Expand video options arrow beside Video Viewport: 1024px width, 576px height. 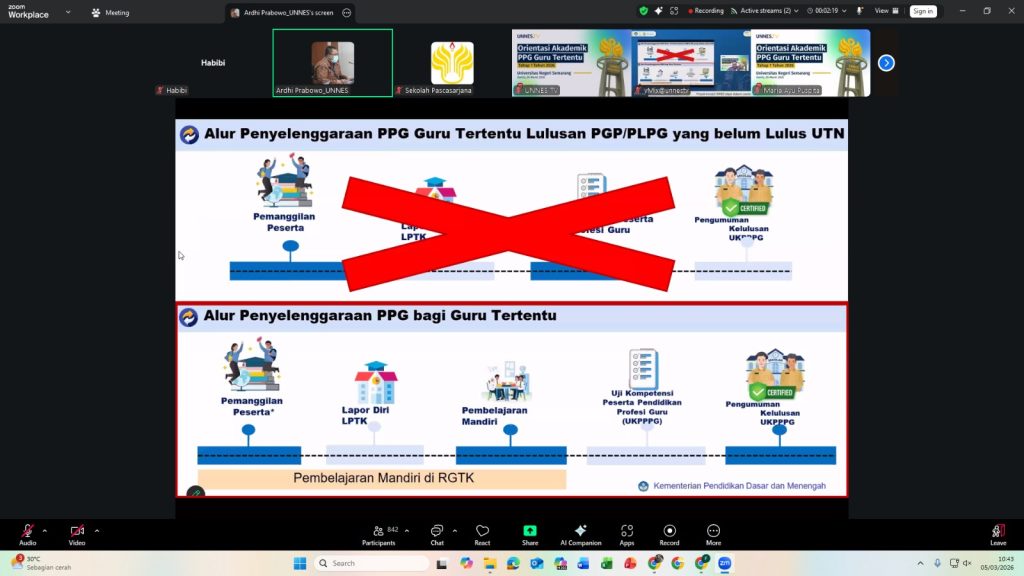coord(96,530)
